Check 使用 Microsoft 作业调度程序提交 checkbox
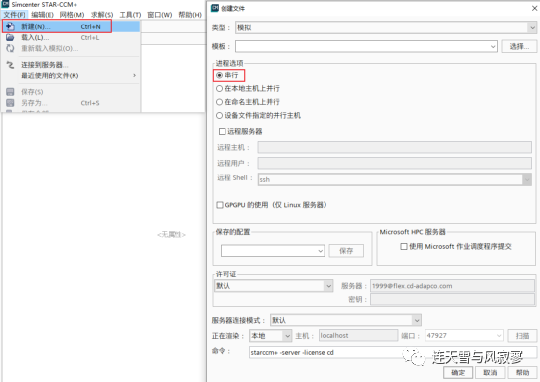Viewport: 540px width, 382px height. [404, 246]
